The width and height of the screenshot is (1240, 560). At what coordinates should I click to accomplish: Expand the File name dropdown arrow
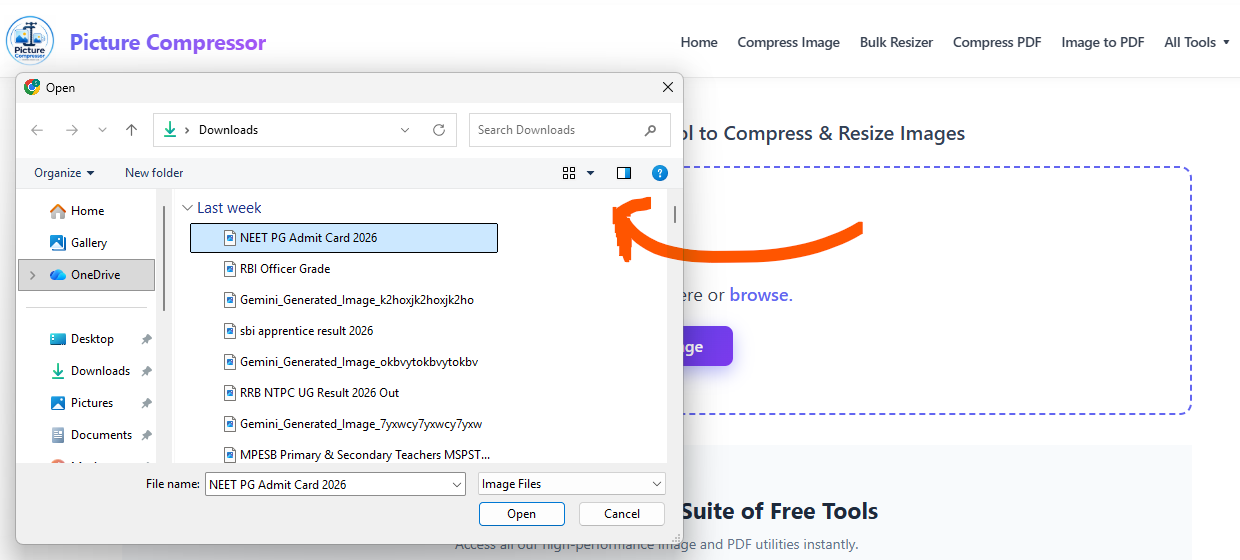(x=457, y=484)
